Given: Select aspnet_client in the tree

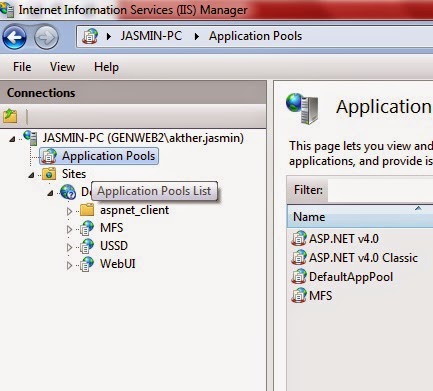Looking at the screenshot, I should 134,210.
